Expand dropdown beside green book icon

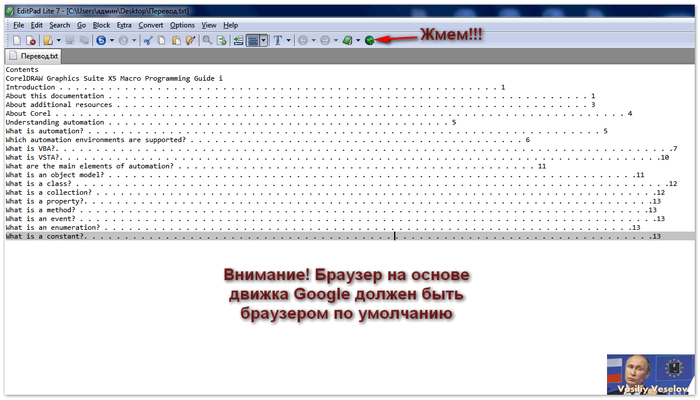point(358,41)
